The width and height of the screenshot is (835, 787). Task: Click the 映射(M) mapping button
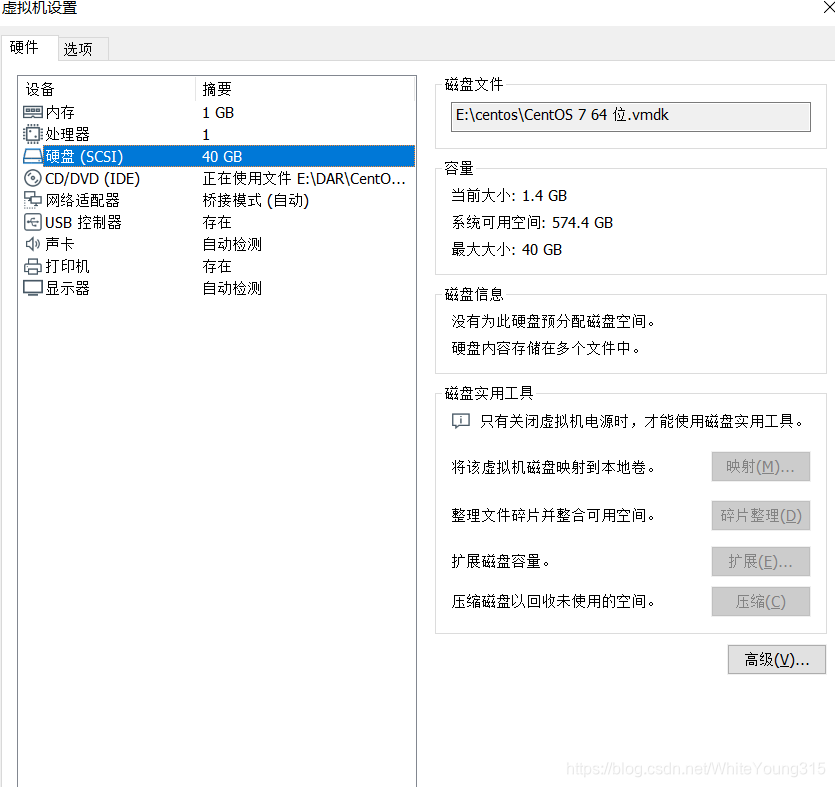(x=760, y=466)
